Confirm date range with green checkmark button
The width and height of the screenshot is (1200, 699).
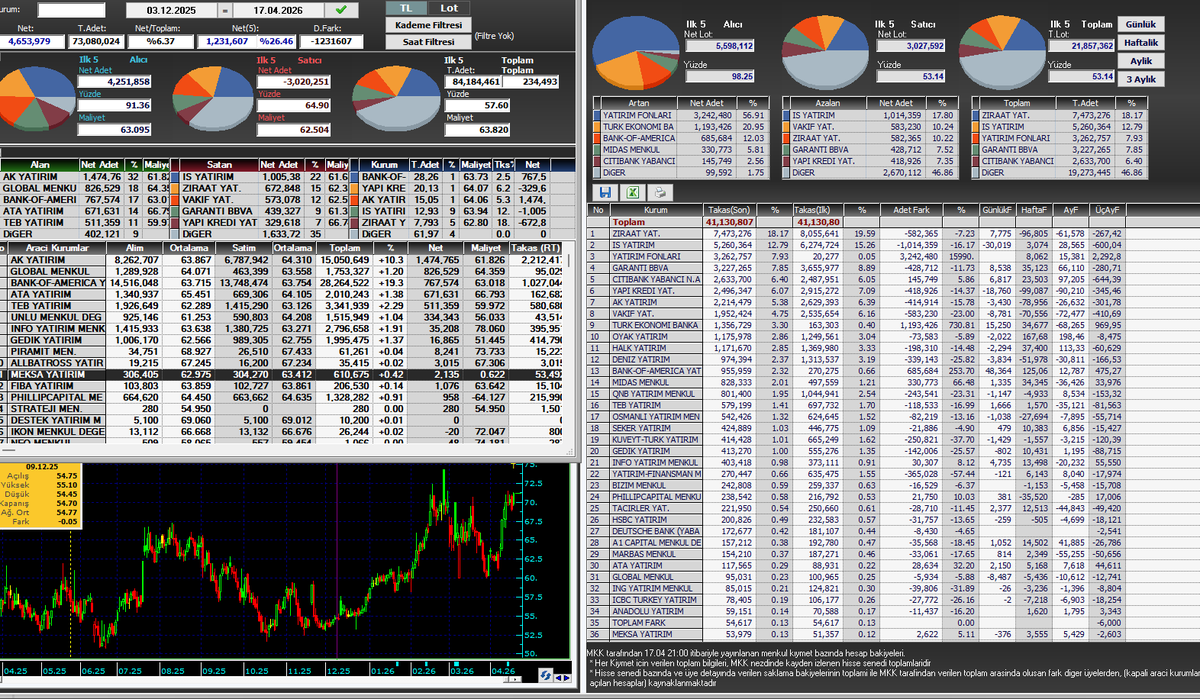coord(343,9)
